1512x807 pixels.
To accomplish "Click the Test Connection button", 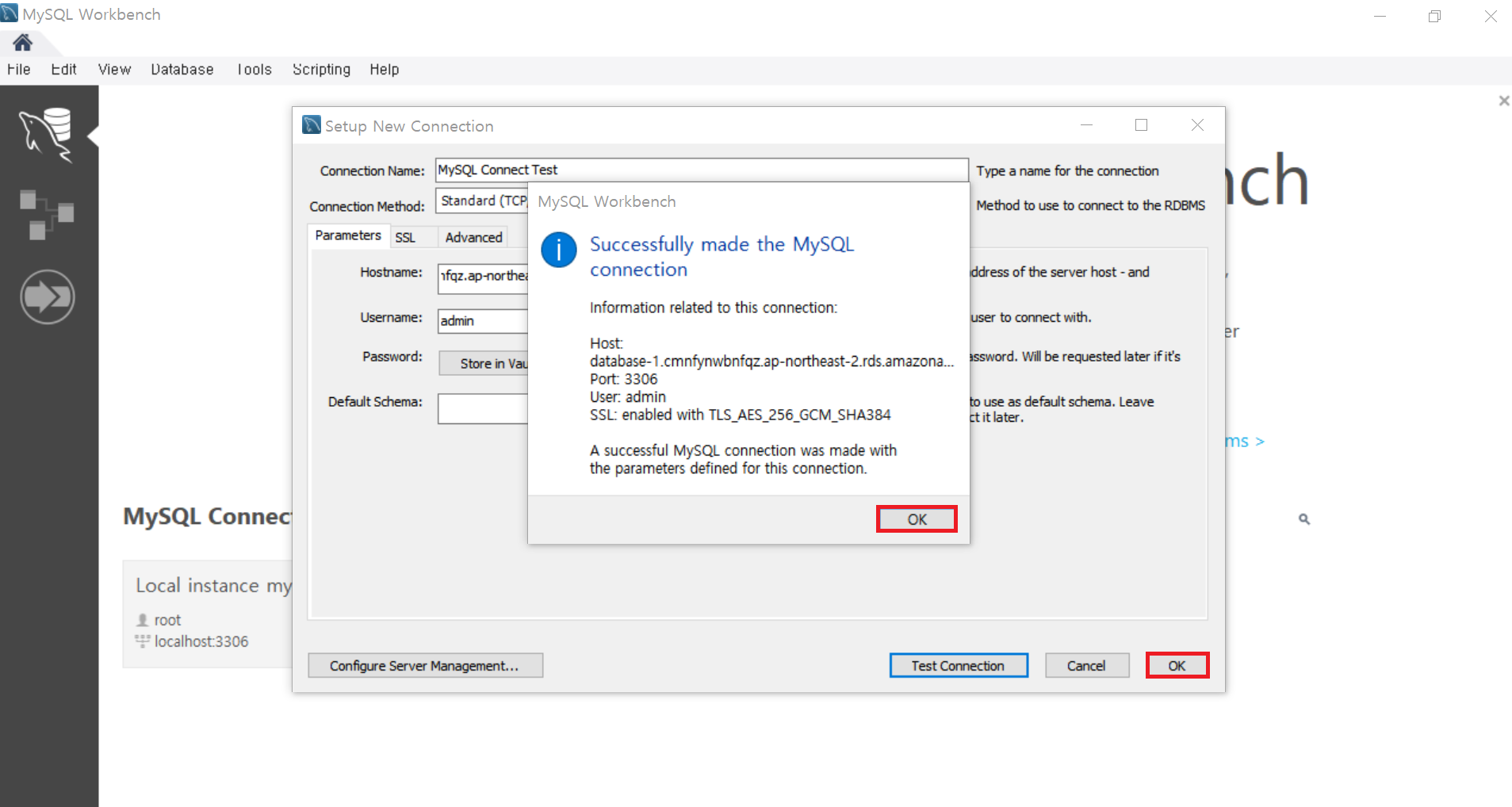I will point(959,666).
